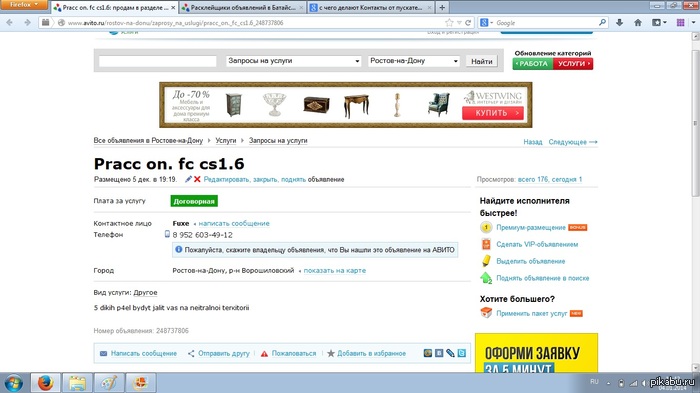Click the Avito search text field

click(157, 61)
